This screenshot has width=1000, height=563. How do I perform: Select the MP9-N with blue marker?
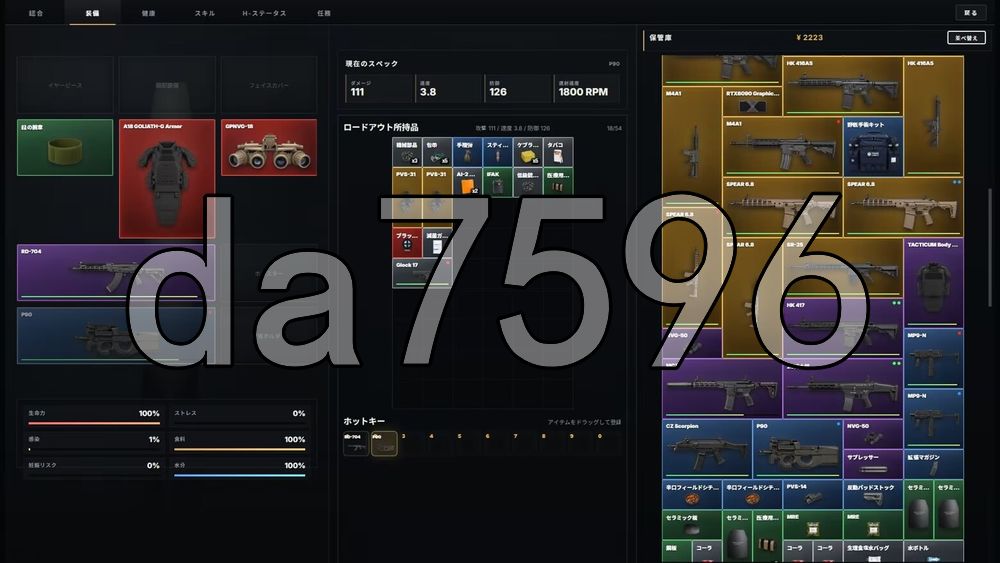(933, 418)
